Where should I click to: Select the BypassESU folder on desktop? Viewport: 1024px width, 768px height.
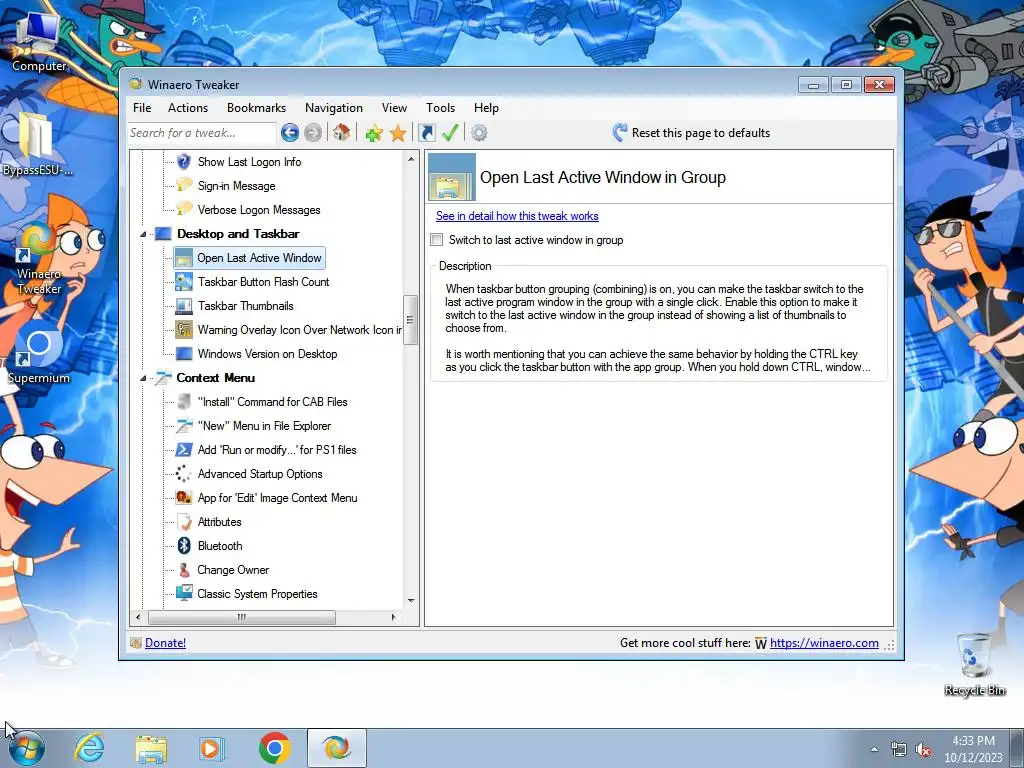(37, 144)
